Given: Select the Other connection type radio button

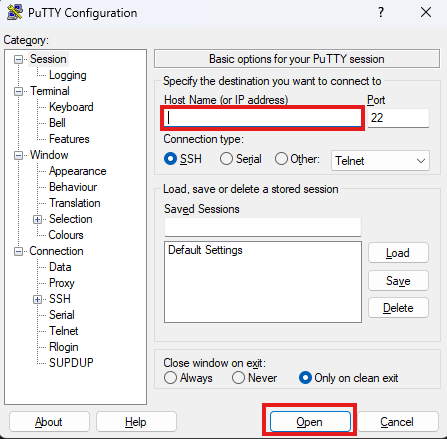Looking at the screenshot, I should (x=281, y=159).
